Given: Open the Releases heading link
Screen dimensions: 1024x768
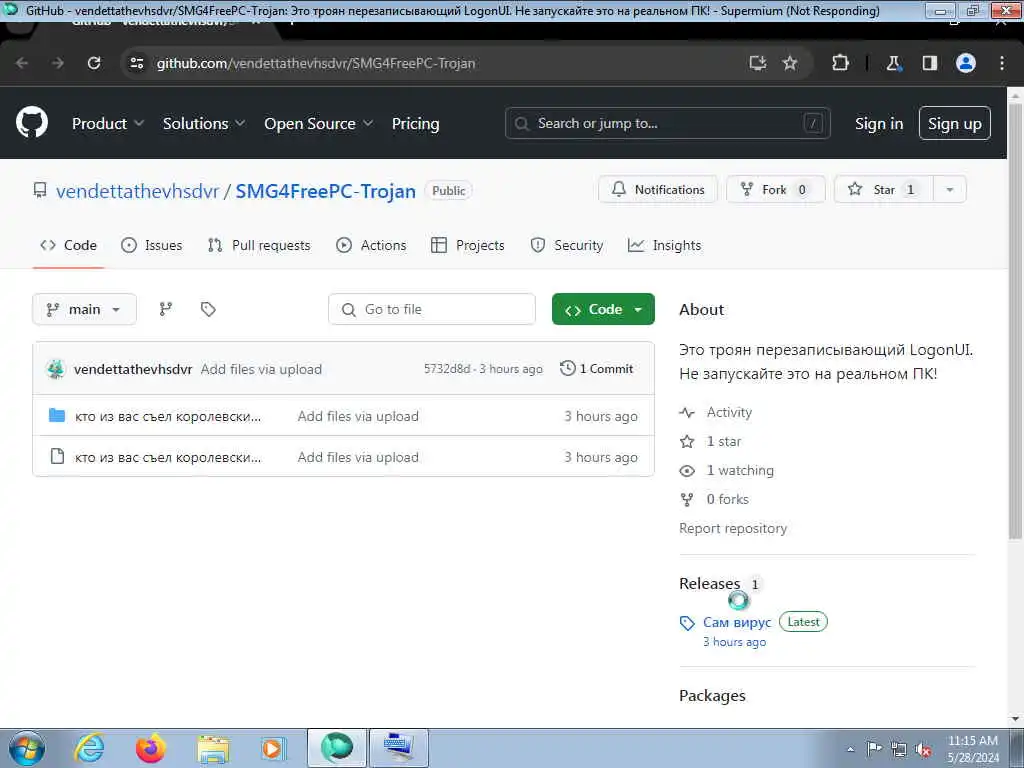Looking at the screenshot, I should pyautogui.click(x=710, y=583).
